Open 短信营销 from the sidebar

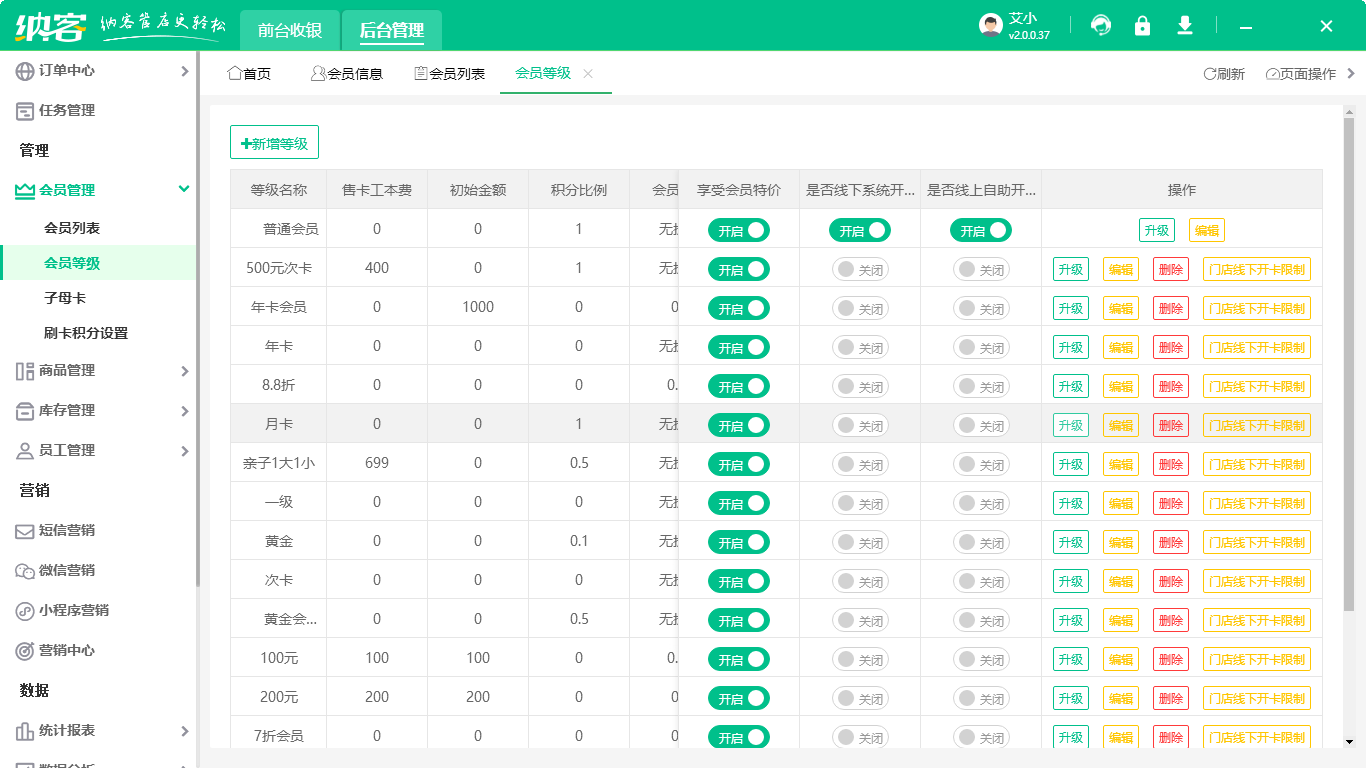(x=67, y=531)
